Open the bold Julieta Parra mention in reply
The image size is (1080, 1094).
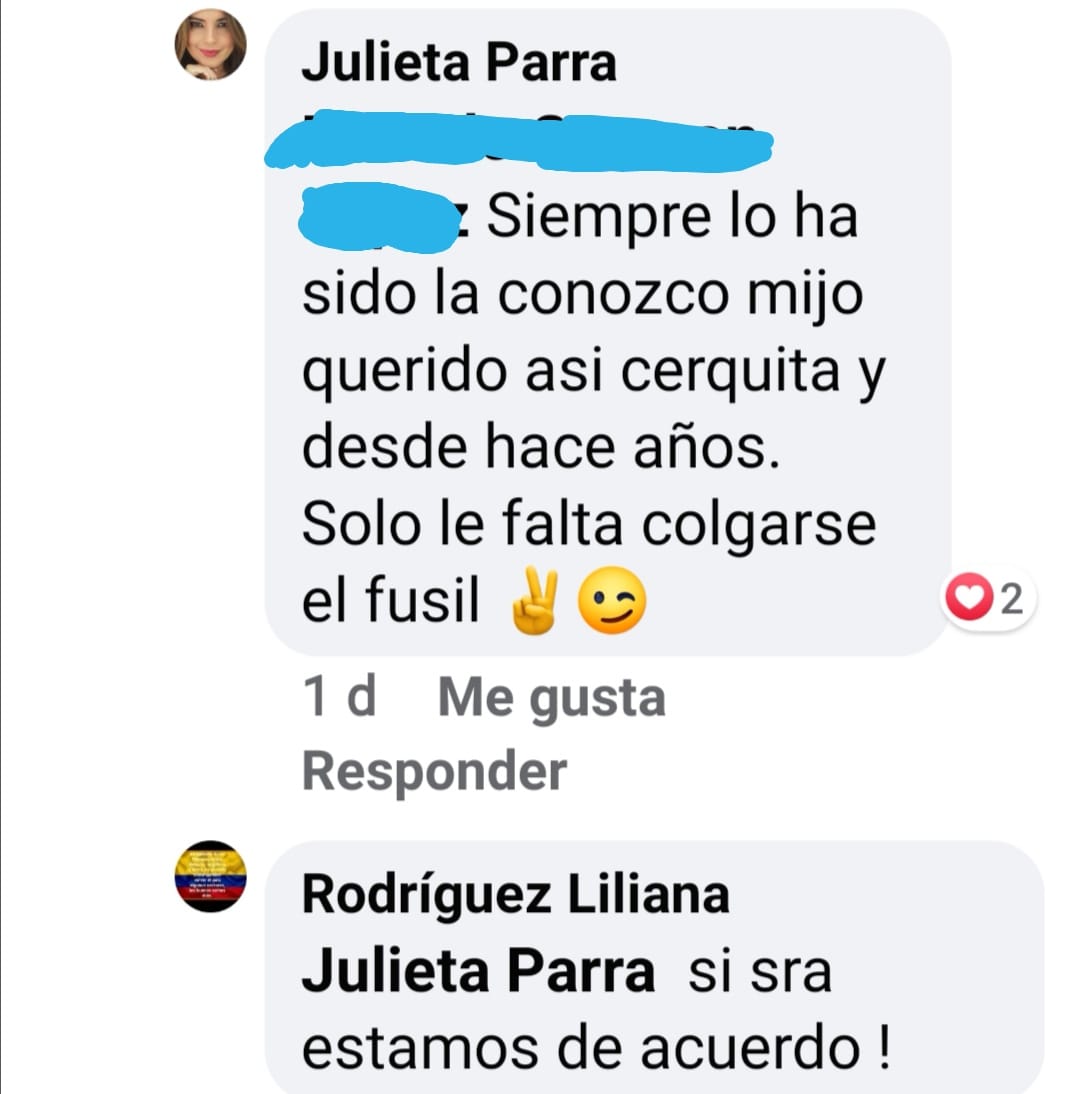(x=479, y=971)
